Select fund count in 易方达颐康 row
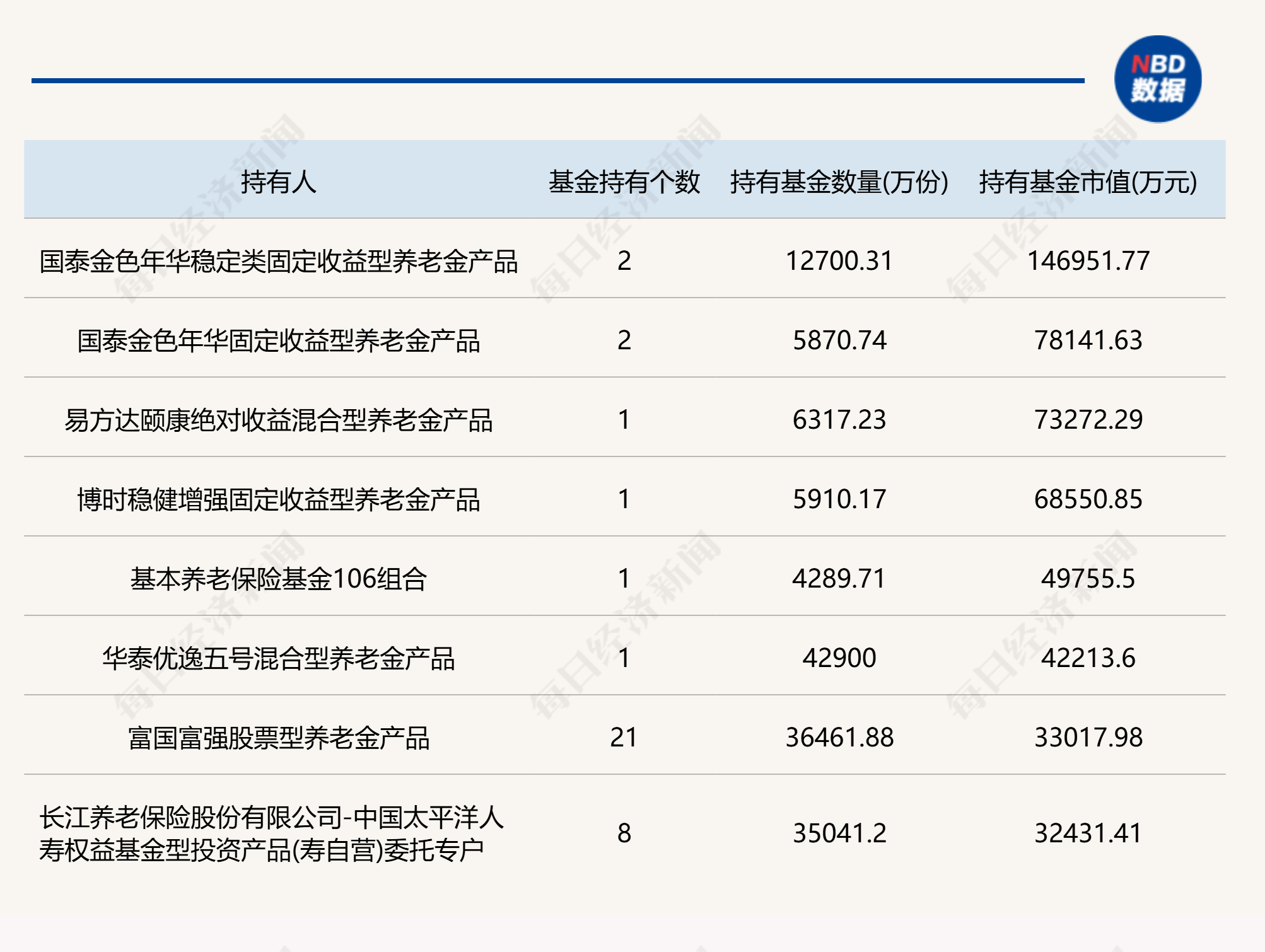The width and height of the screenshot is (1265, 952). (624, 420)
